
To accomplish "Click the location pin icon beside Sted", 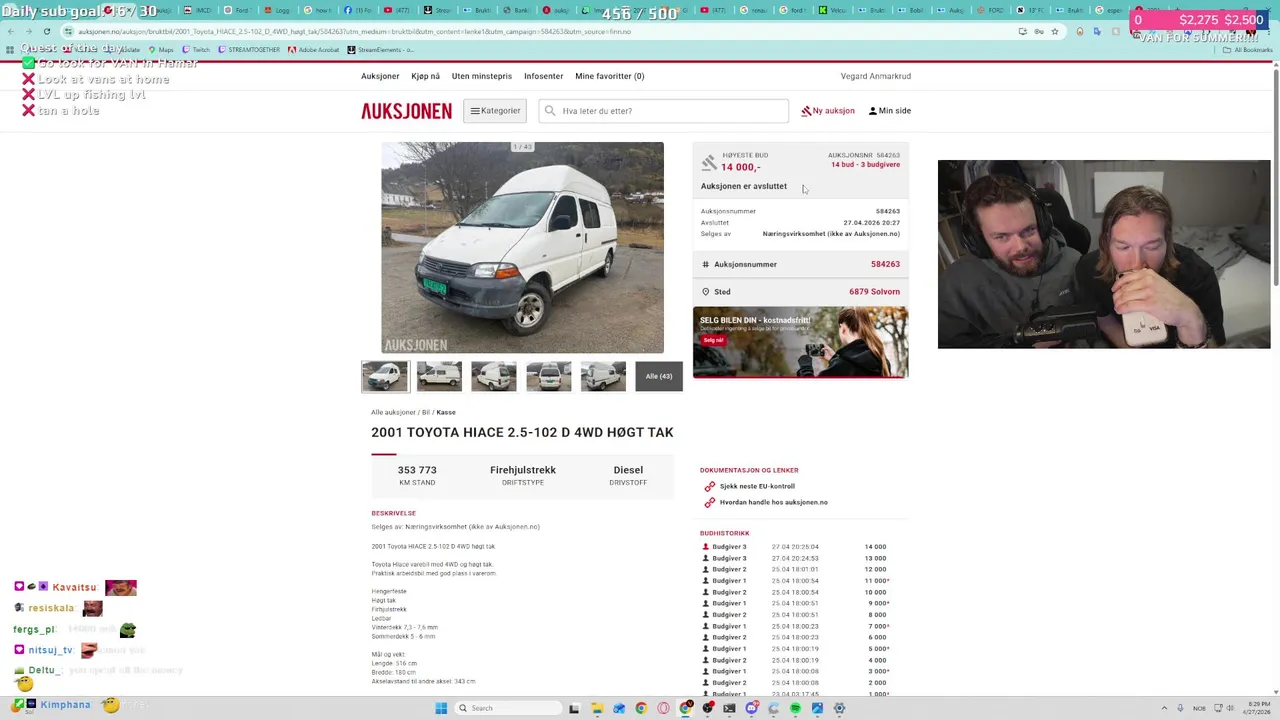I will [705, 292].
